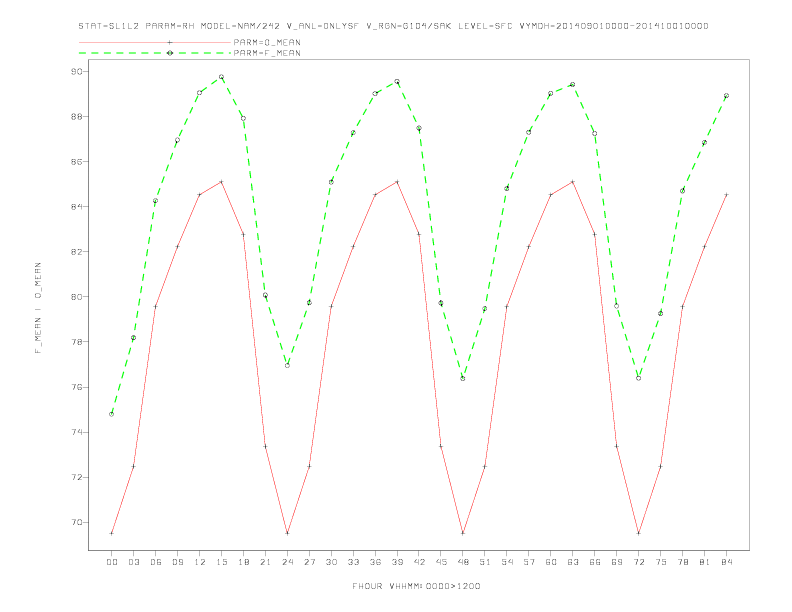Click the V_RGN=G104/SAK title text
The height and width of the screenshot is (612, 792).
point(408,26)
